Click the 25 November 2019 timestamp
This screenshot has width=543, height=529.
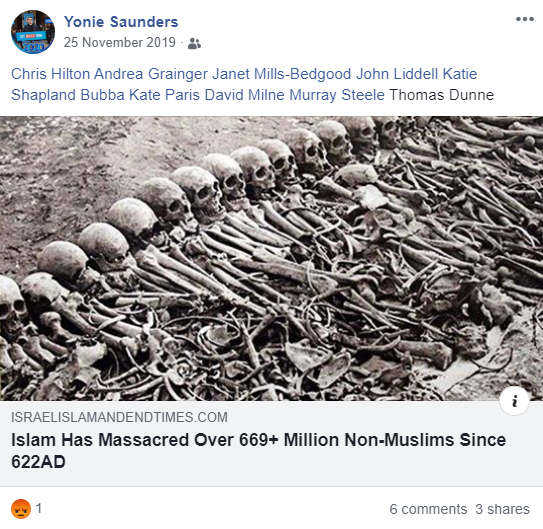tap(119, 43)
